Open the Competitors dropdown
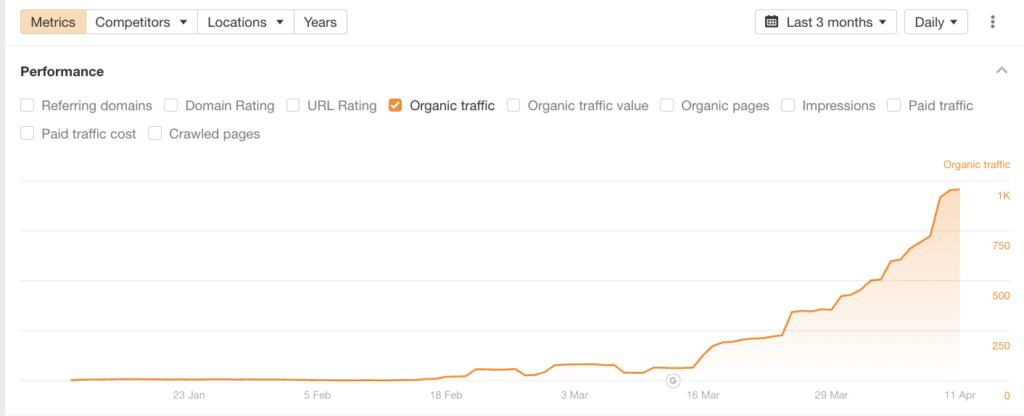1024x416 pixels. (141, 22)
